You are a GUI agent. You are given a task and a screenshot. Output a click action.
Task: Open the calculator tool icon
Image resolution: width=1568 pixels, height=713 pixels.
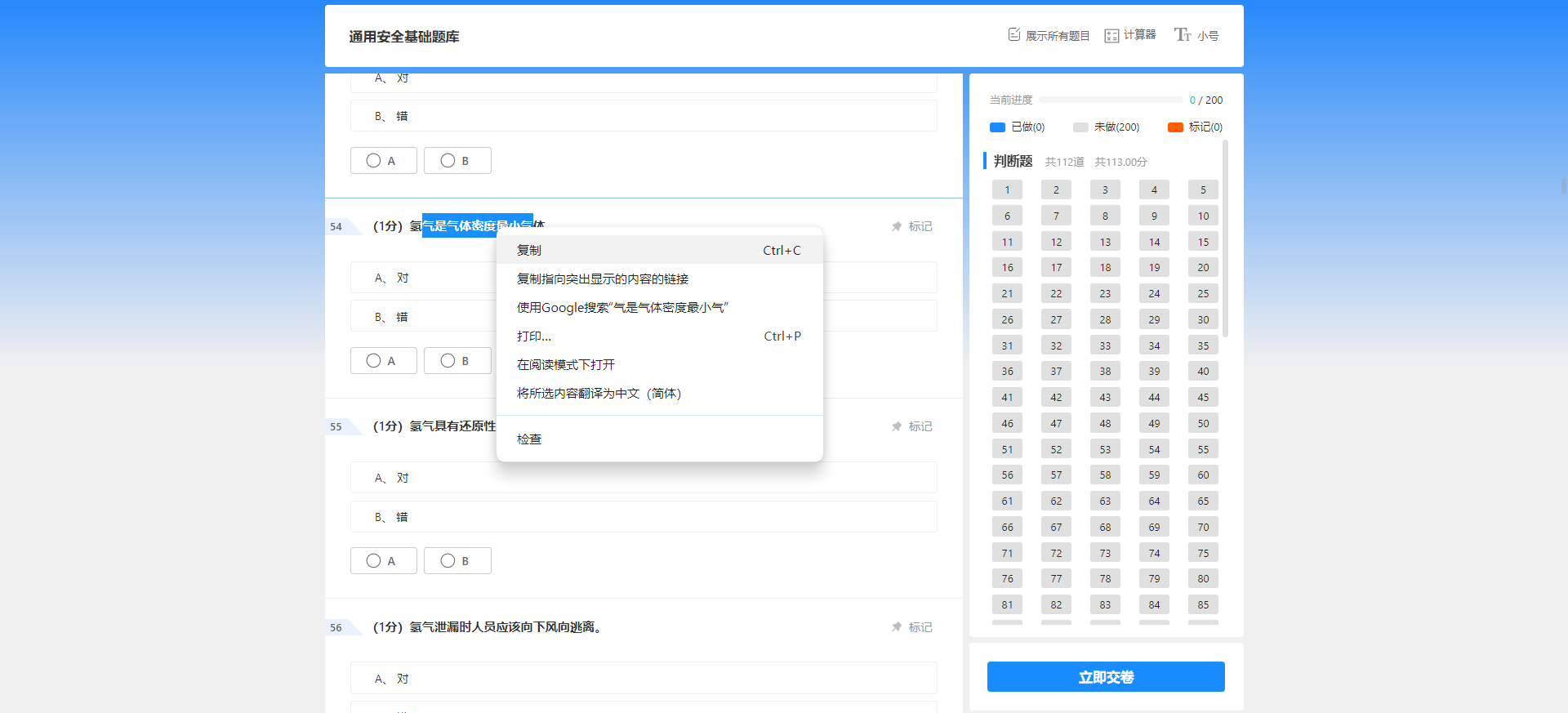pyautogui.click(x=1111, y=35)
